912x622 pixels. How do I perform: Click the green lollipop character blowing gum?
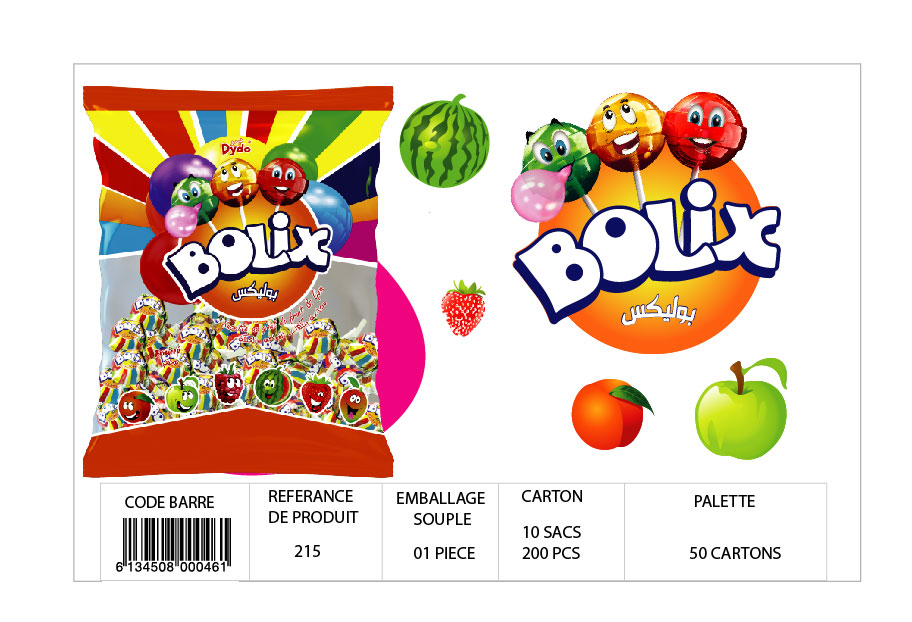[560, 158]
